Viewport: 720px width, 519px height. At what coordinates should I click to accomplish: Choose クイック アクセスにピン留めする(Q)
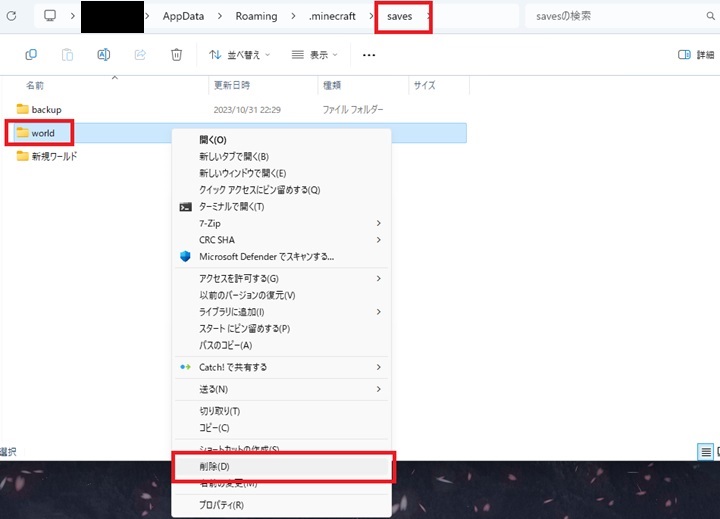[x=281, y=190]
